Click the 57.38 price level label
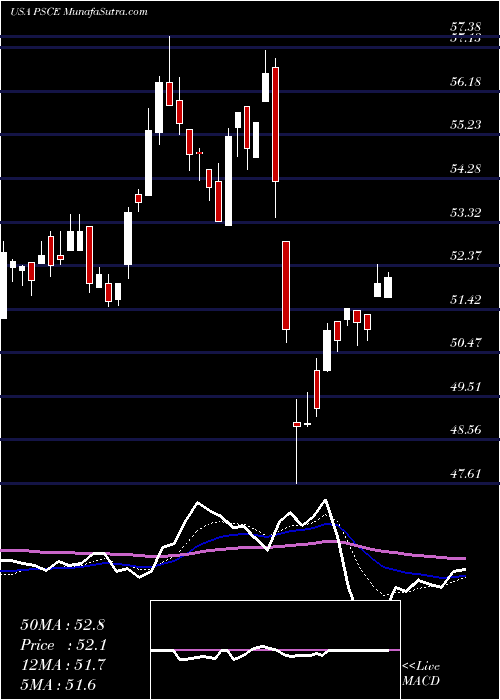500x700 pixels. coord(466,28)
